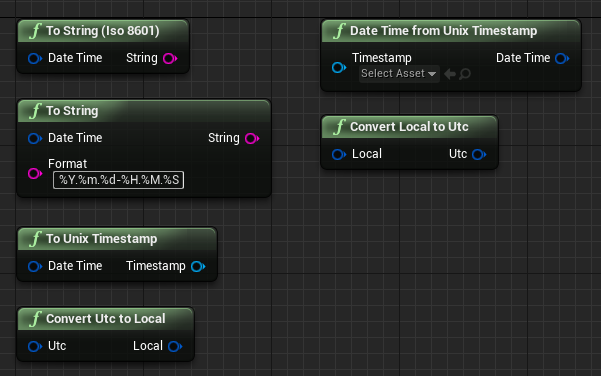Viewport: 601px width, 376px height.
Task: Click the Local output pin on Convert Utc to Local
Action: (x=175, y=346)
